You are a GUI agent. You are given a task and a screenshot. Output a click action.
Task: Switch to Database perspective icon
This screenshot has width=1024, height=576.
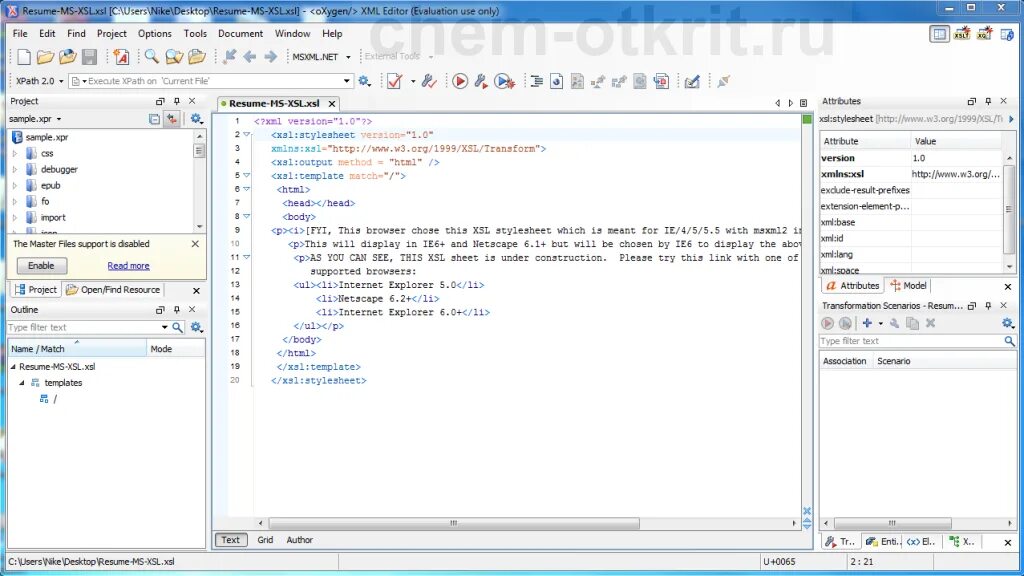pyautogui.click(x=1007, y=34)
